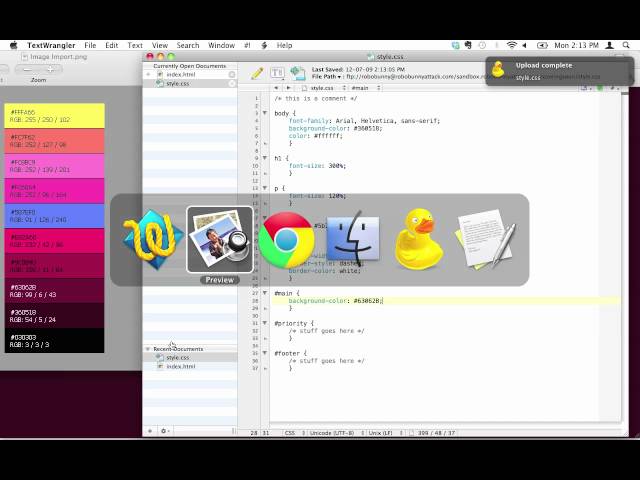Open the Text menu
Viewport: 640px width, 480px height.
tap(135, 45)
